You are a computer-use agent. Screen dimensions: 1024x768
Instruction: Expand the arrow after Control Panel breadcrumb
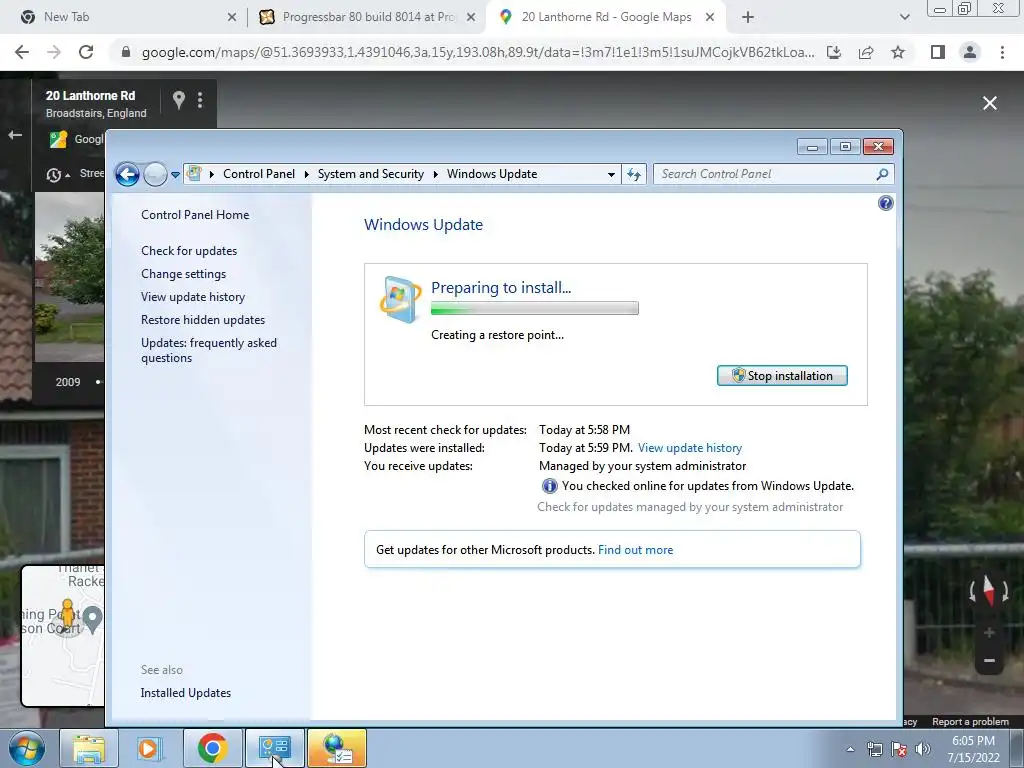click(x=306, y=174)
